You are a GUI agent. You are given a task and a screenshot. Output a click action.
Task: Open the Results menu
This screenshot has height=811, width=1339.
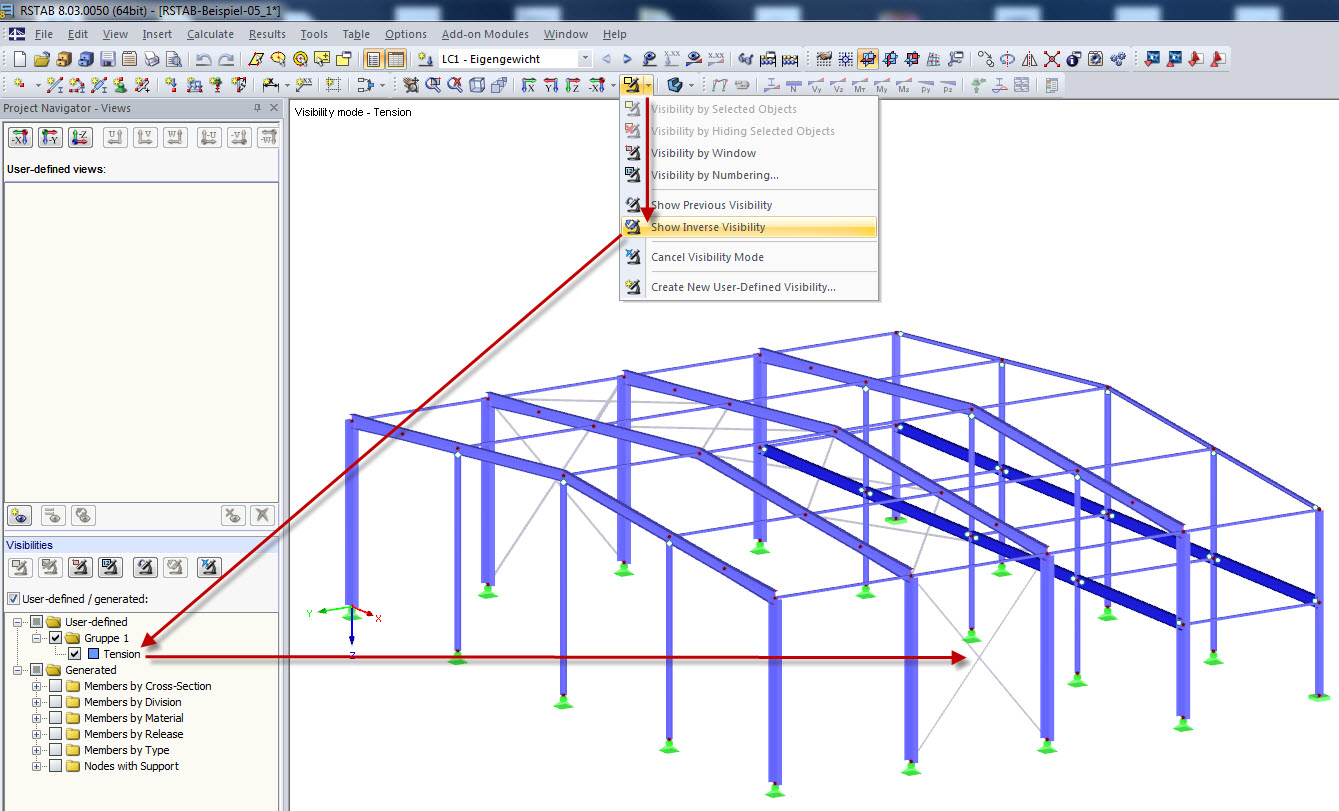[x=267, y=34]
